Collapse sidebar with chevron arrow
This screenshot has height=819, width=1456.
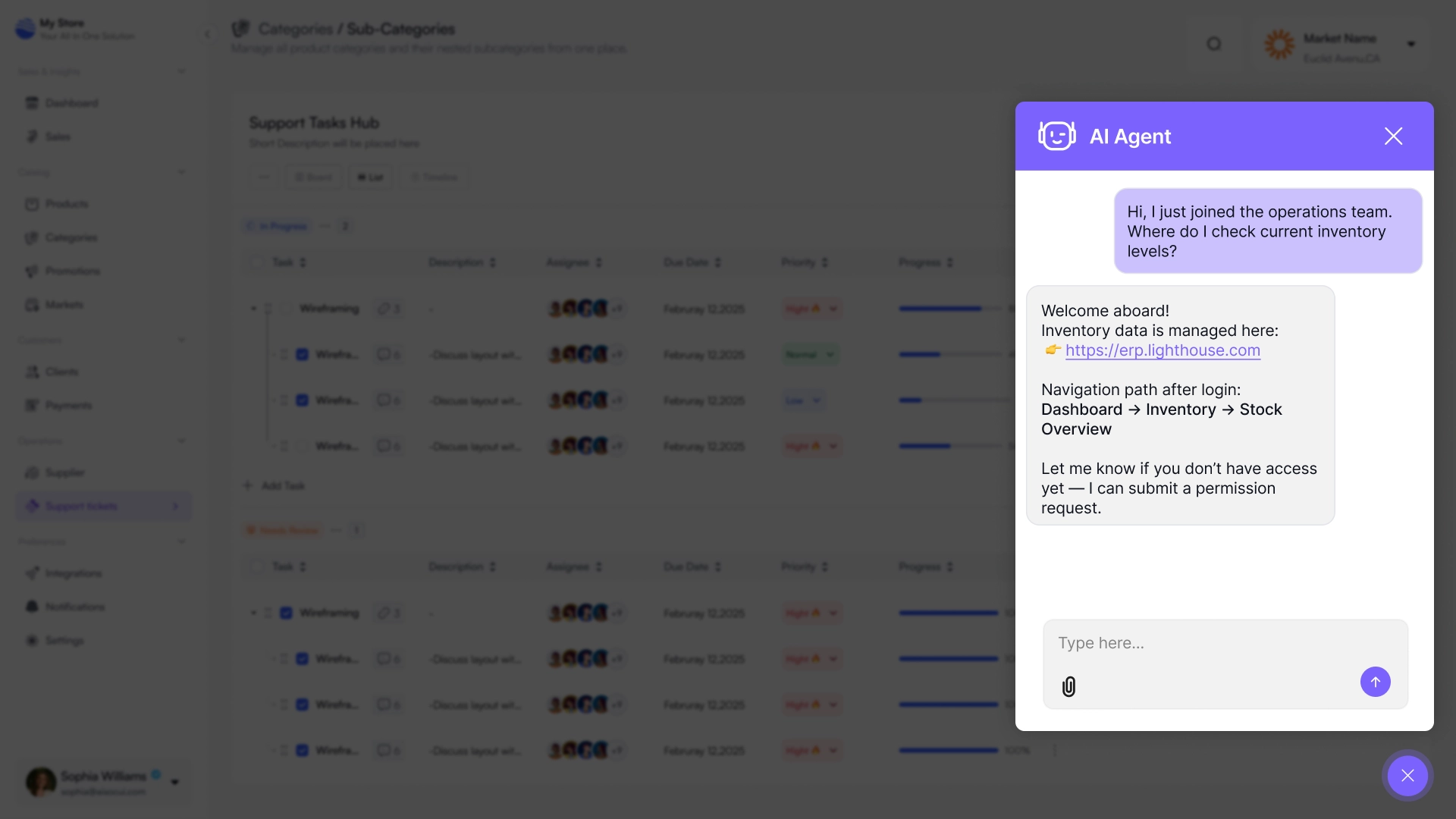coord(207,34)
